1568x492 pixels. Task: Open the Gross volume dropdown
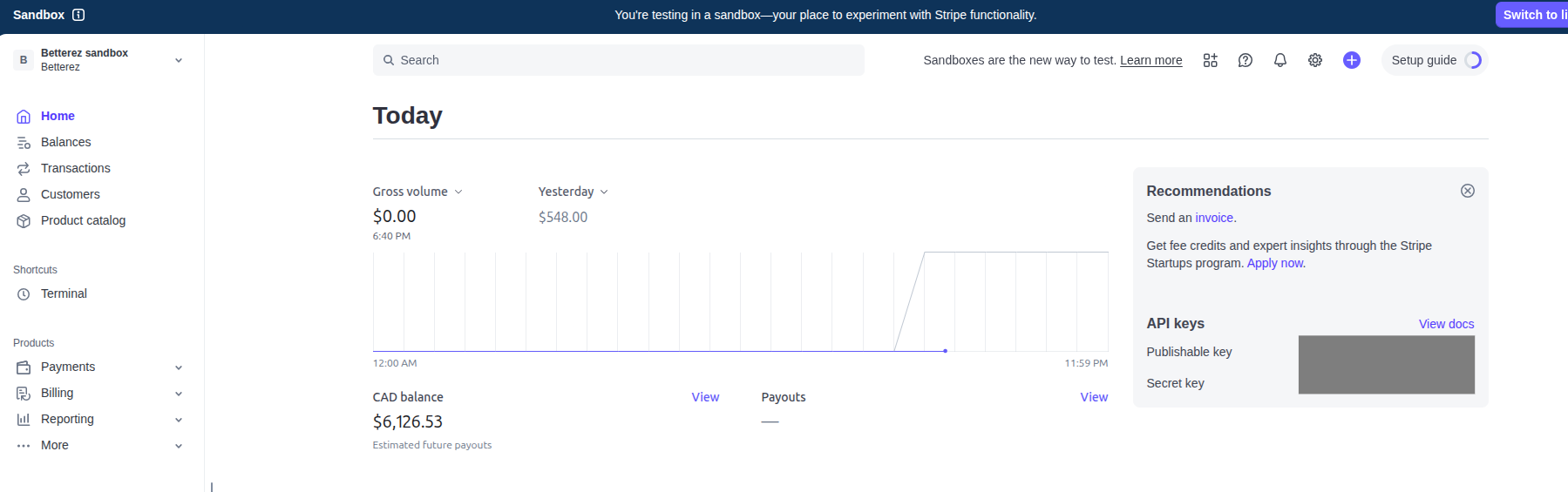pyautogui.click(x=417, y=192)
